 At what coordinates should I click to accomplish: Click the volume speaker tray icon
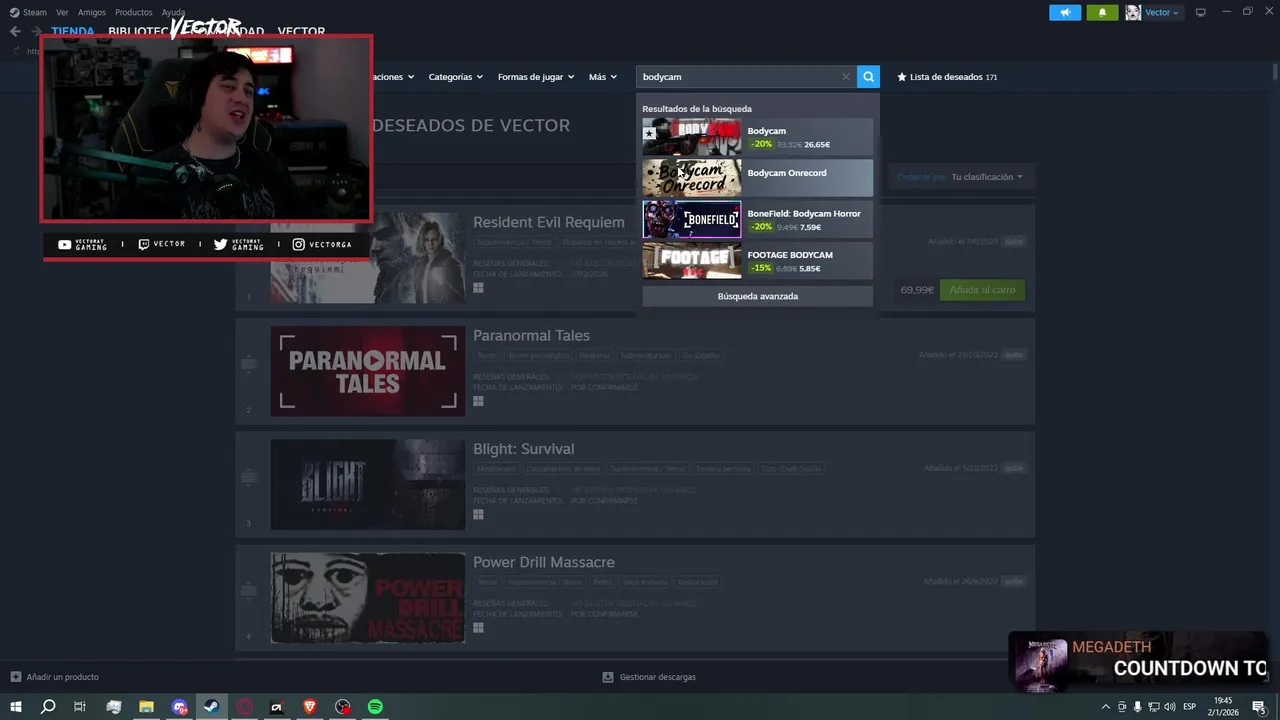pyautogui.click(x=1169, y=707)
